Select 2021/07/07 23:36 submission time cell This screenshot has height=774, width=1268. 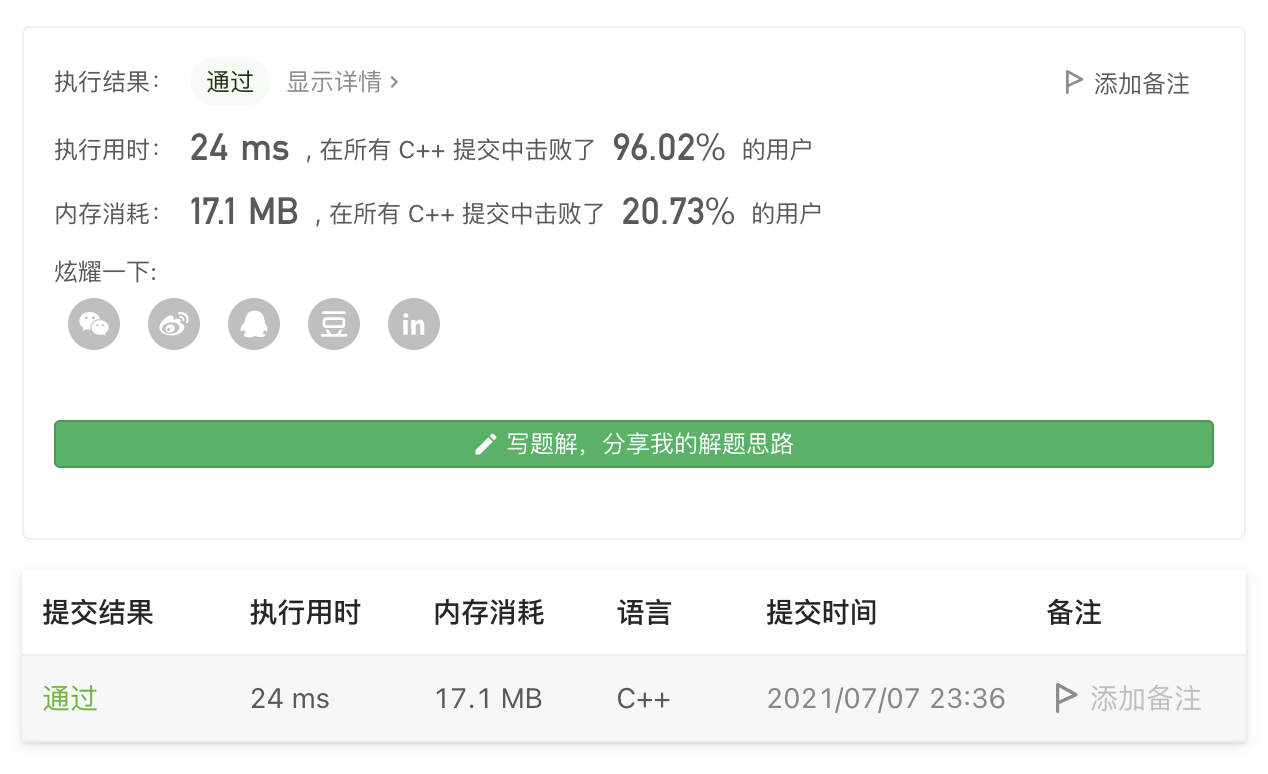coord(886,698)
